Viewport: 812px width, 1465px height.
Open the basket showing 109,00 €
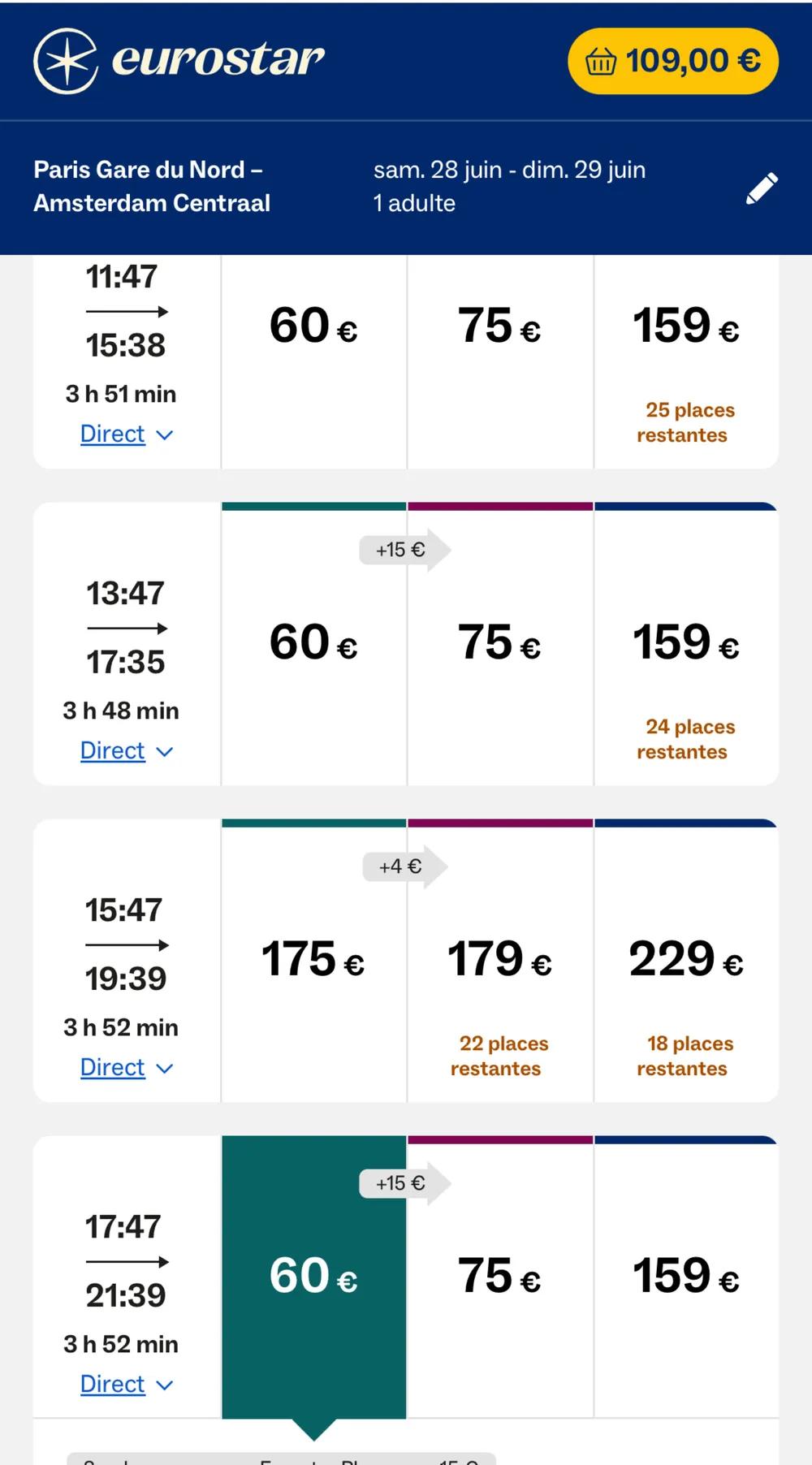(x=672, y=61)
